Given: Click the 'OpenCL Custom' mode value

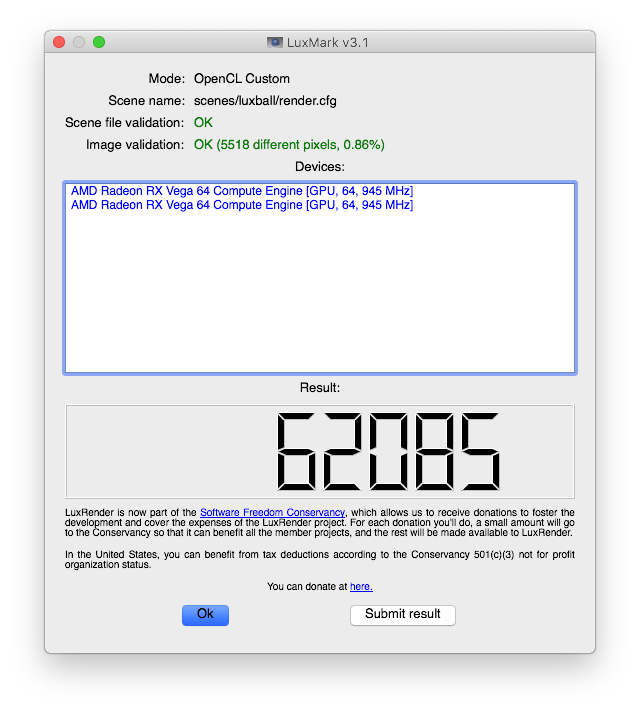Looking at the screenshot, I should point(242,79).
